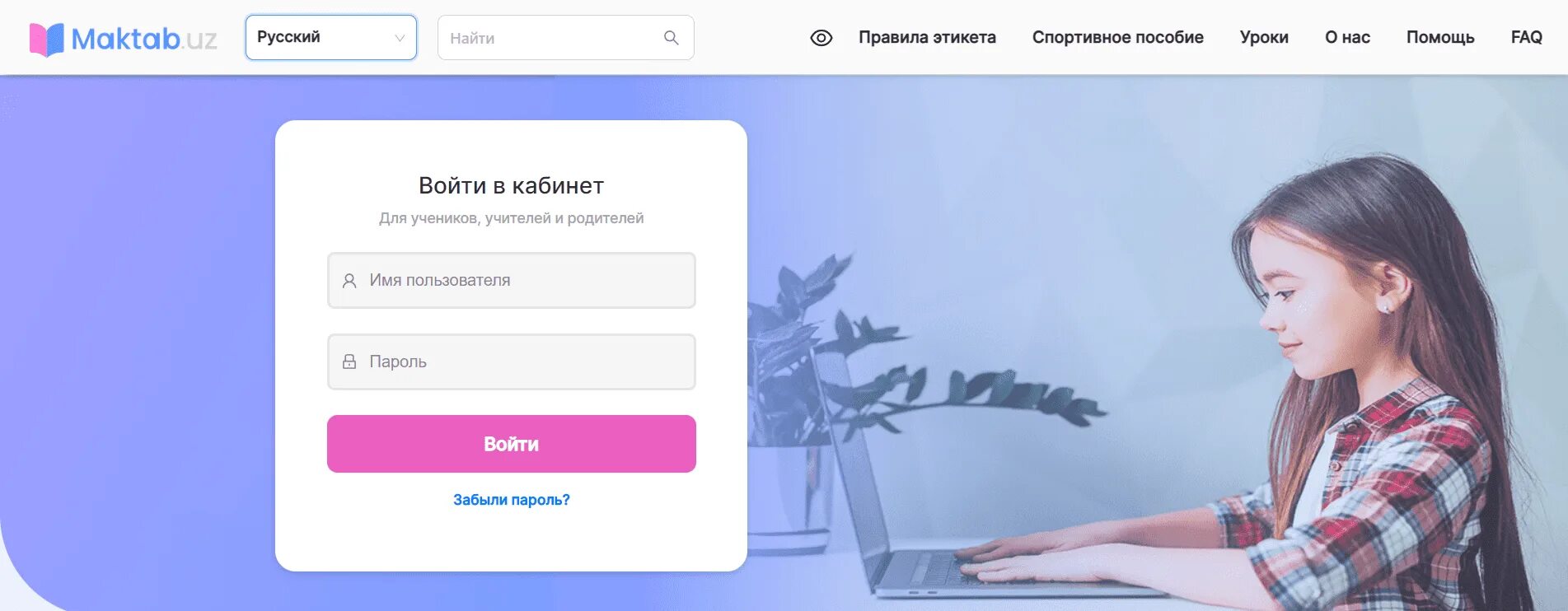Focus the Имя пользователя input field
The width and height of the screenshot is (1568, 611).
[512, 281]
